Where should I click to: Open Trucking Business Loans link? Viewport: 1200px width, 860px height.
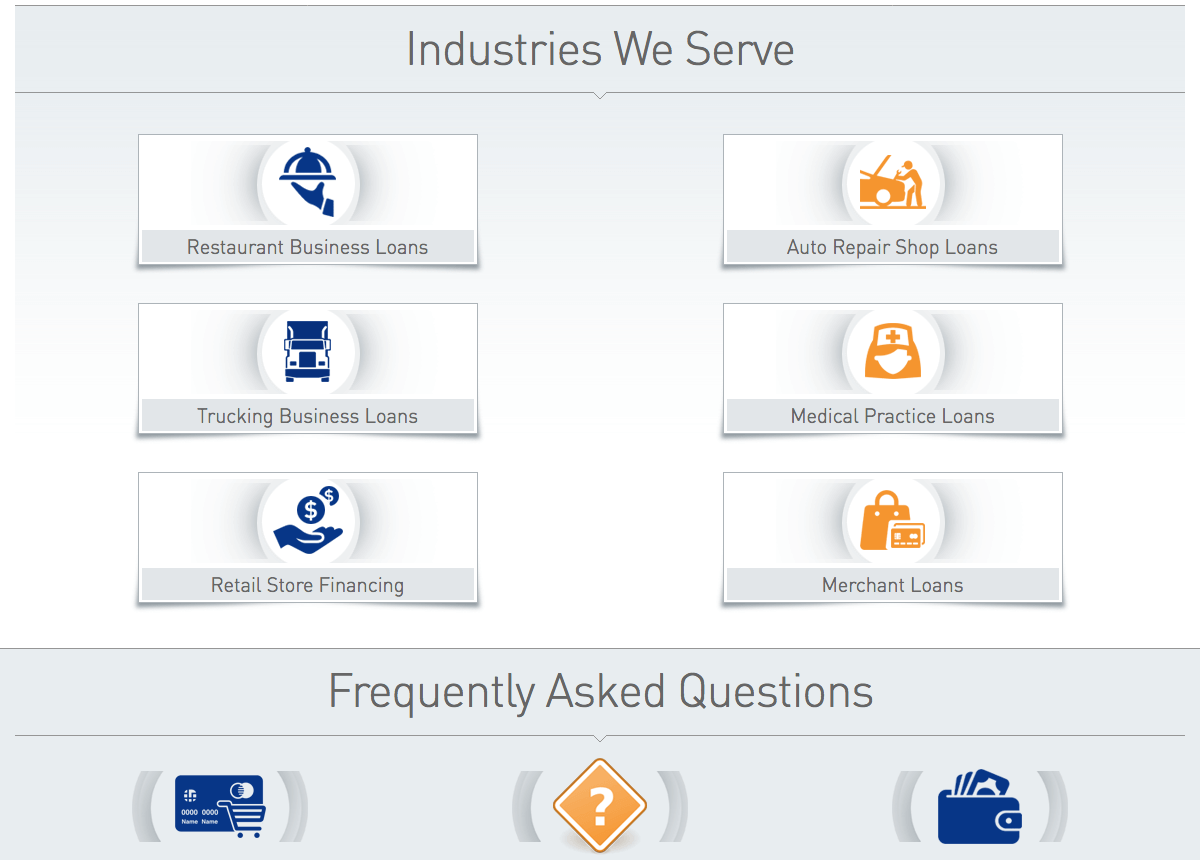307,416
